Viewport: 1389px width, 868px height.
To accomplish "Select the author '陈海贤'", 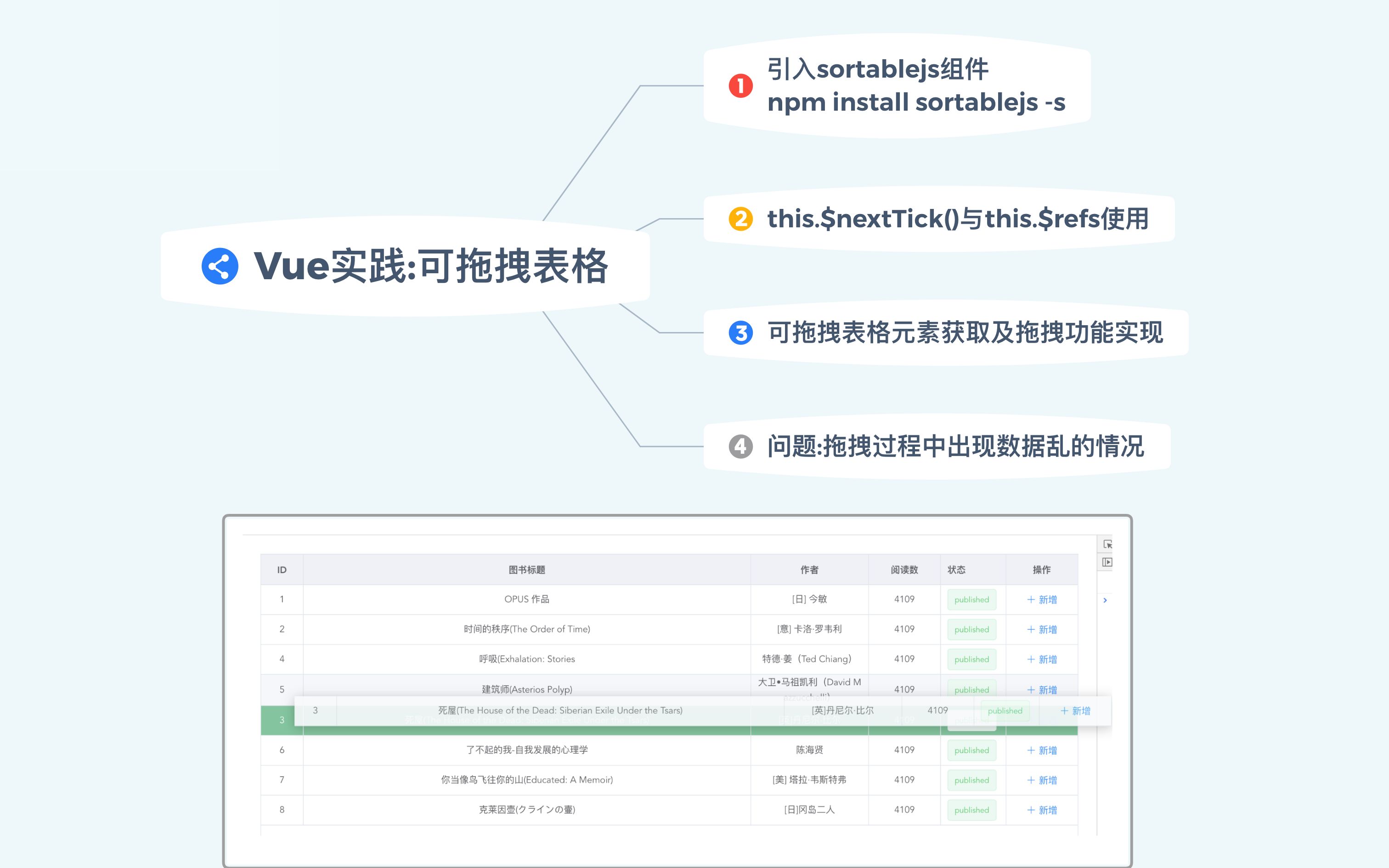I will tap(809, 749).
